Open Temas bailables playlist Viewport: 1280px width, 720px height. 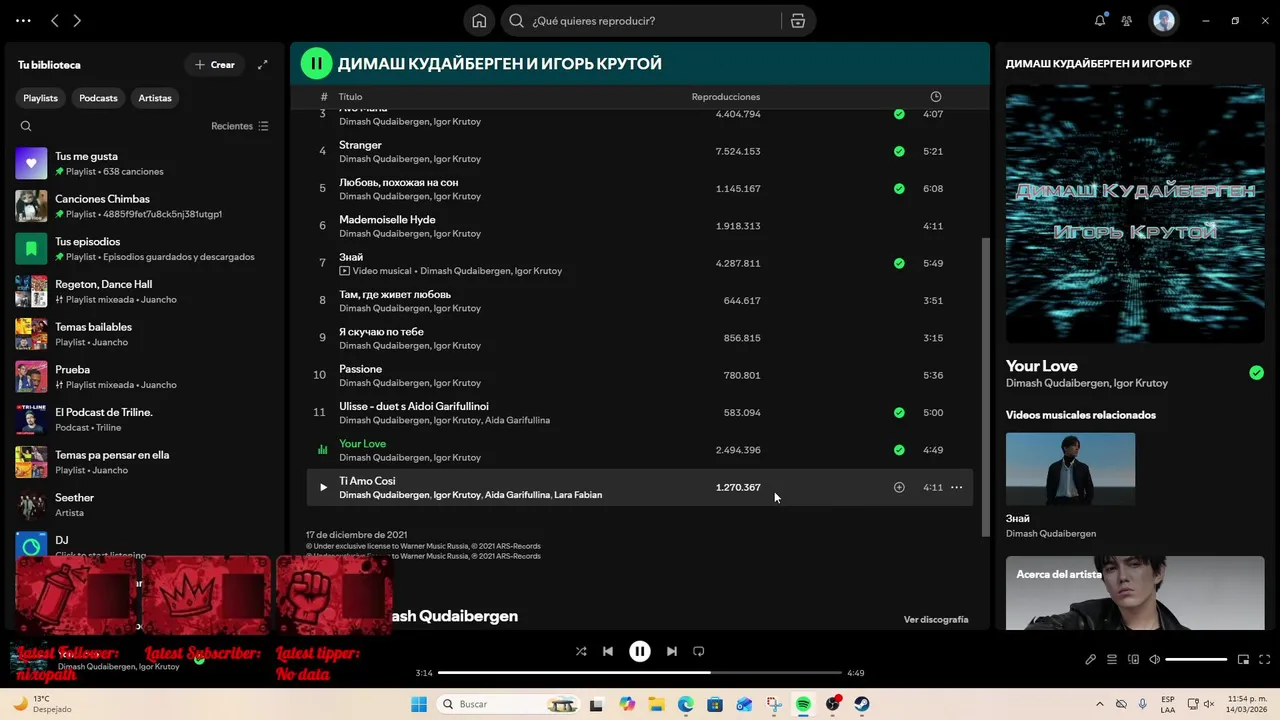point(145,334)
